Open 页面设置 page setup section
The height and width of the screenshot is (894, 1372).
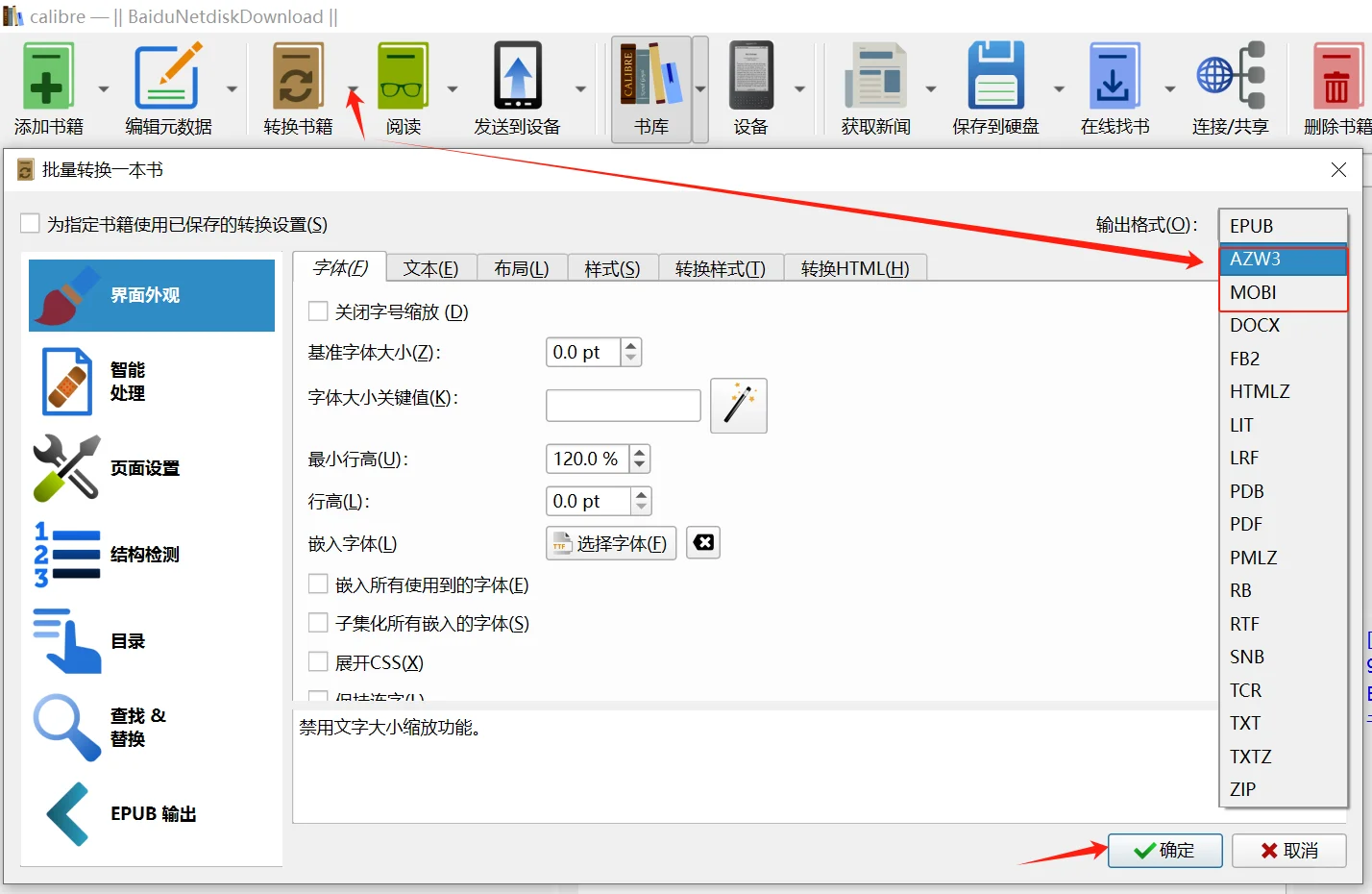point(152,468)
